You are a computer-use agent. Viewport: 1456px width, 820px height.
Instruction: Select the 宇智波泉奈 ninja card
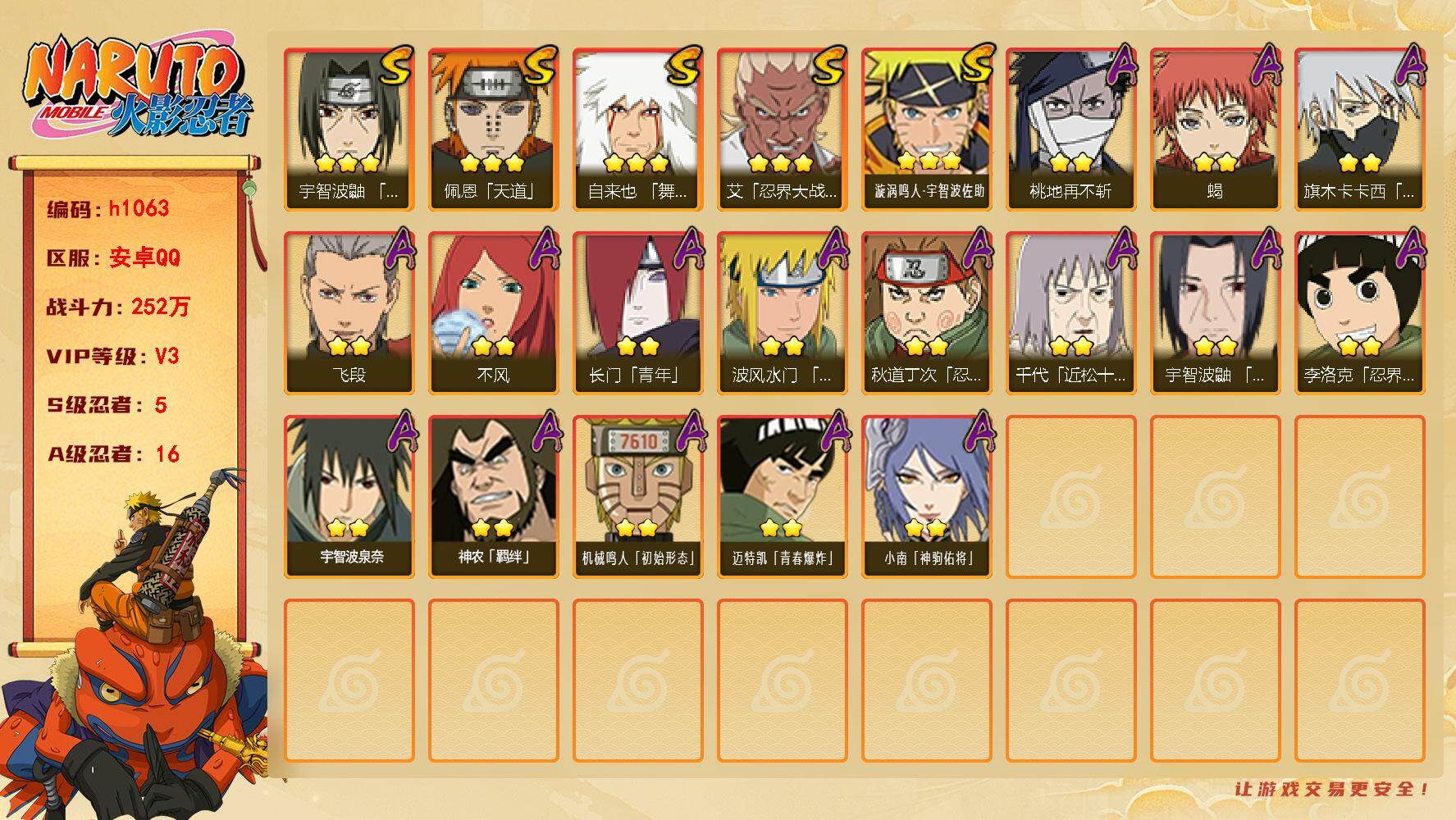tap(349, 497)
